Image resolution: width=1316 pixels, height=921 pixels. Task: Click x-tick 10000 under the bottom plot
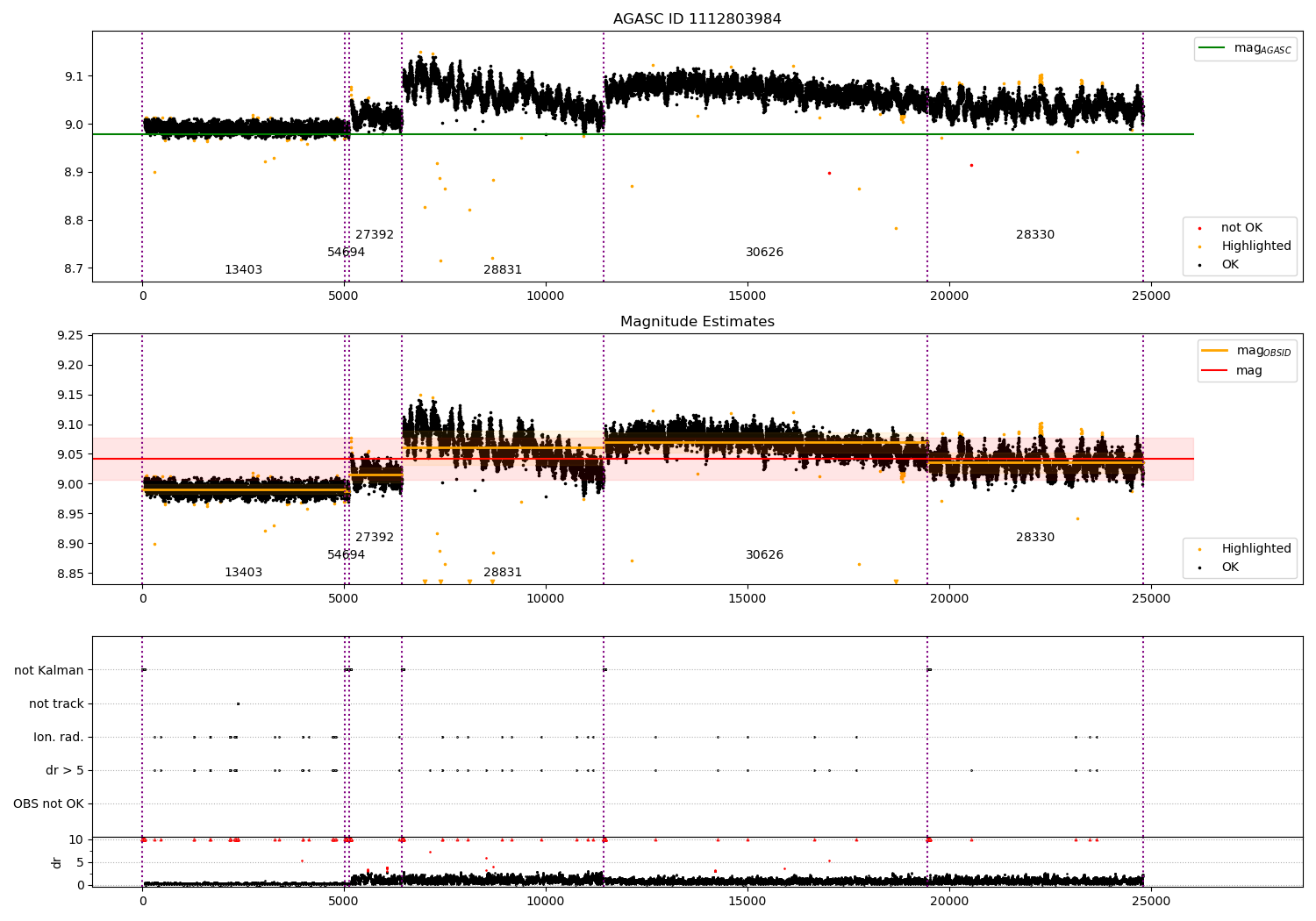tap(546, 902)
